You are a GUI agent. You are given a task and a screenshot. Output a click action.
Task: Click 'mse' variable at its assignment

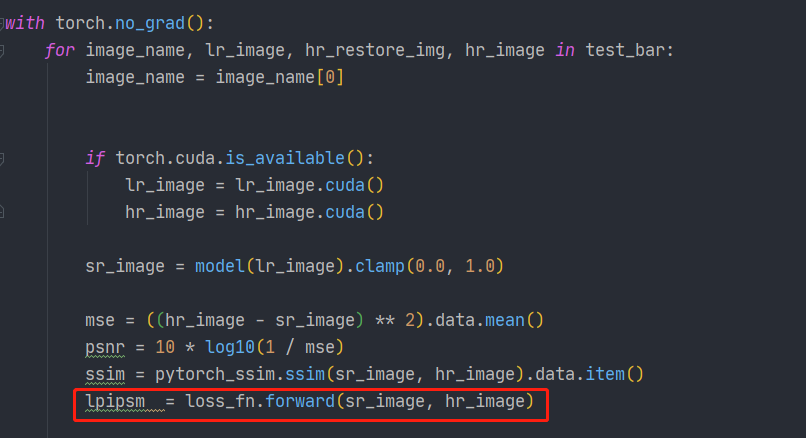[x=100, y=320]
